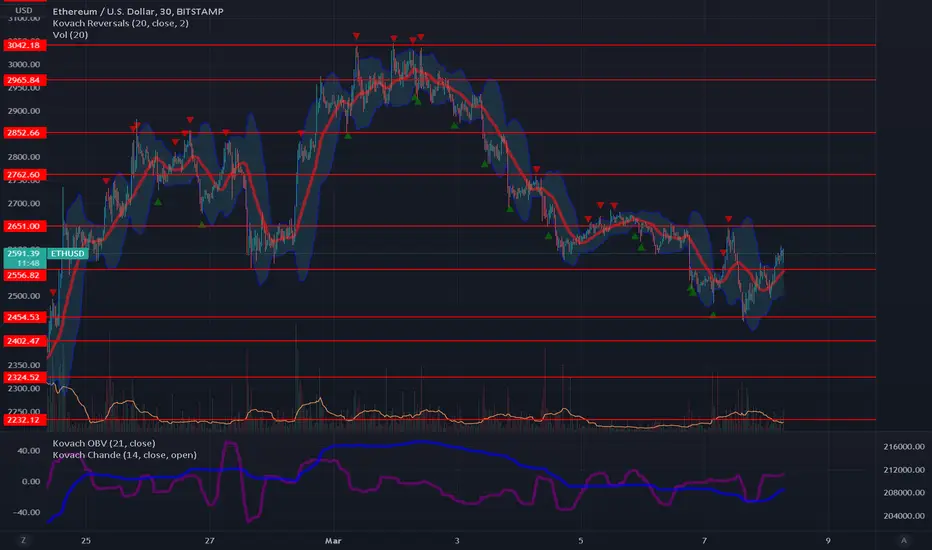Select the Kovach Chande indicator legend
Screen dimensions: 932x550
124,455
